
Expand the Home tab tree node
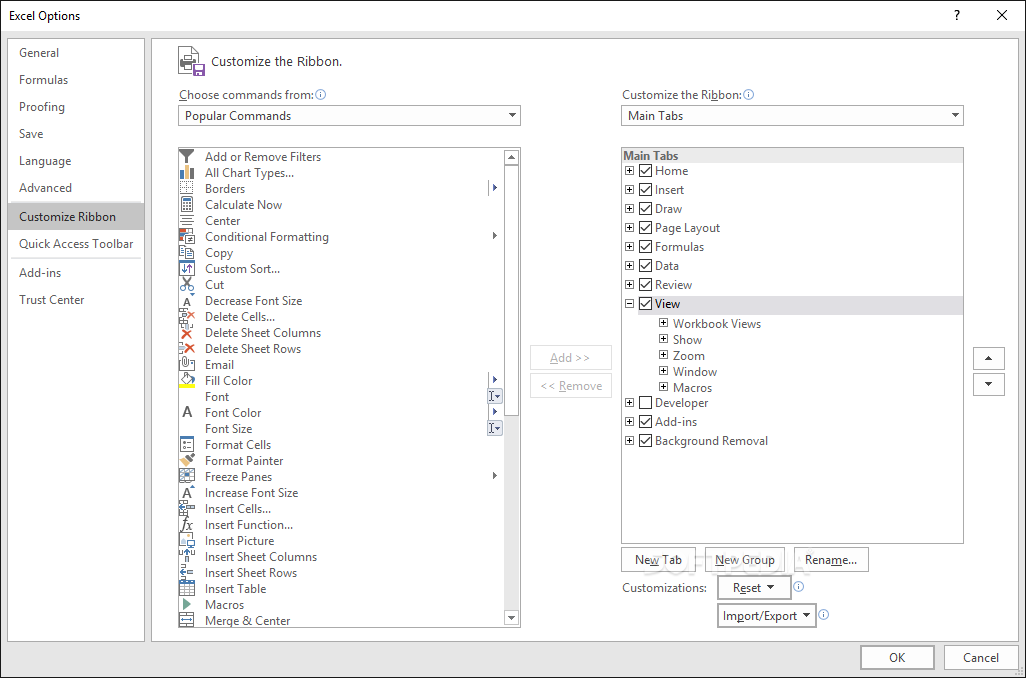tap(629, 171)
